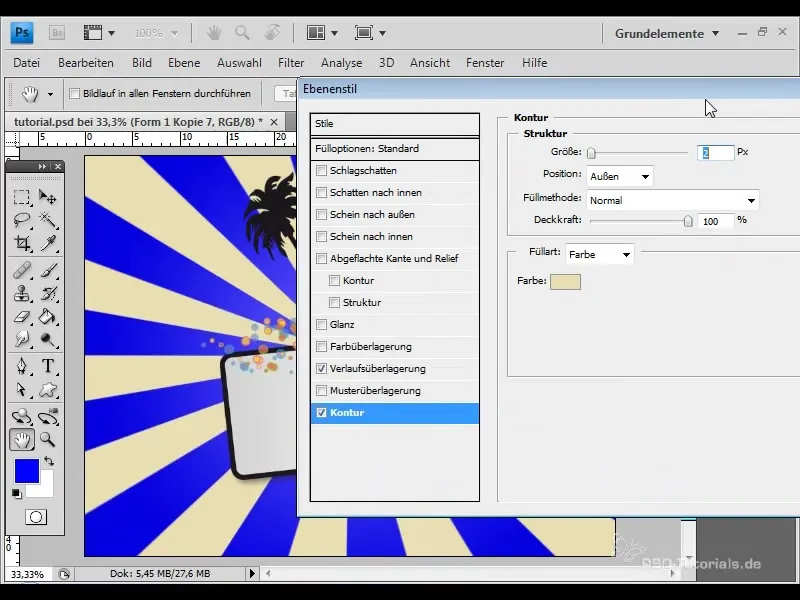Close the tutorial.psd document tab
This screenshot has height=600, width=800.
274,122
